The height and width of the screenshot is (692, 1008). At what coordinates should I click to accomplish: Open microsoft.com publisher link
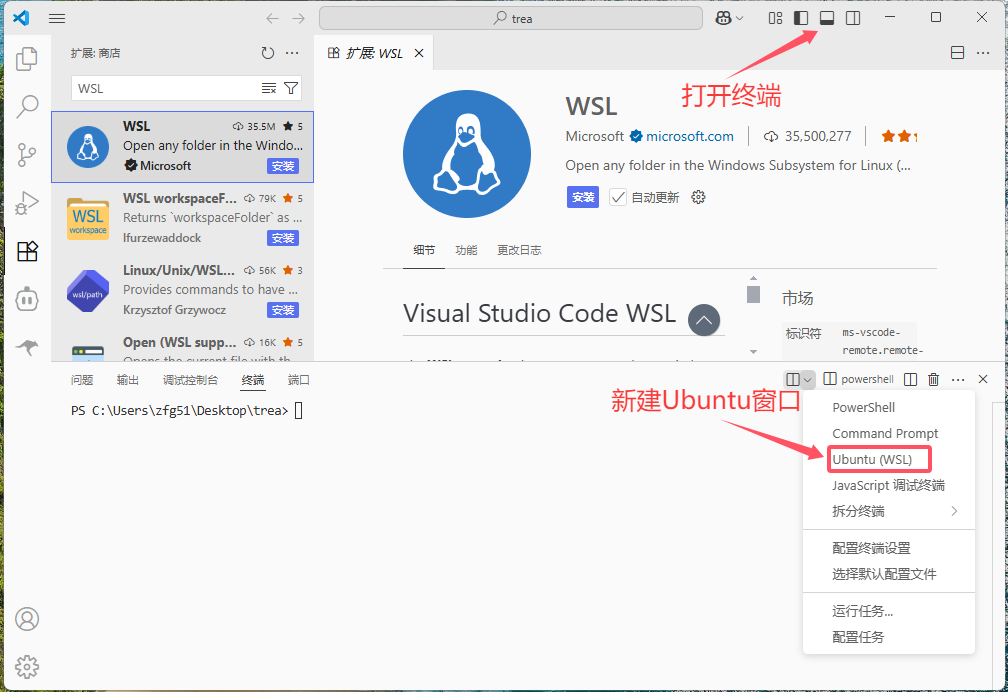click(x=690, y=136)
